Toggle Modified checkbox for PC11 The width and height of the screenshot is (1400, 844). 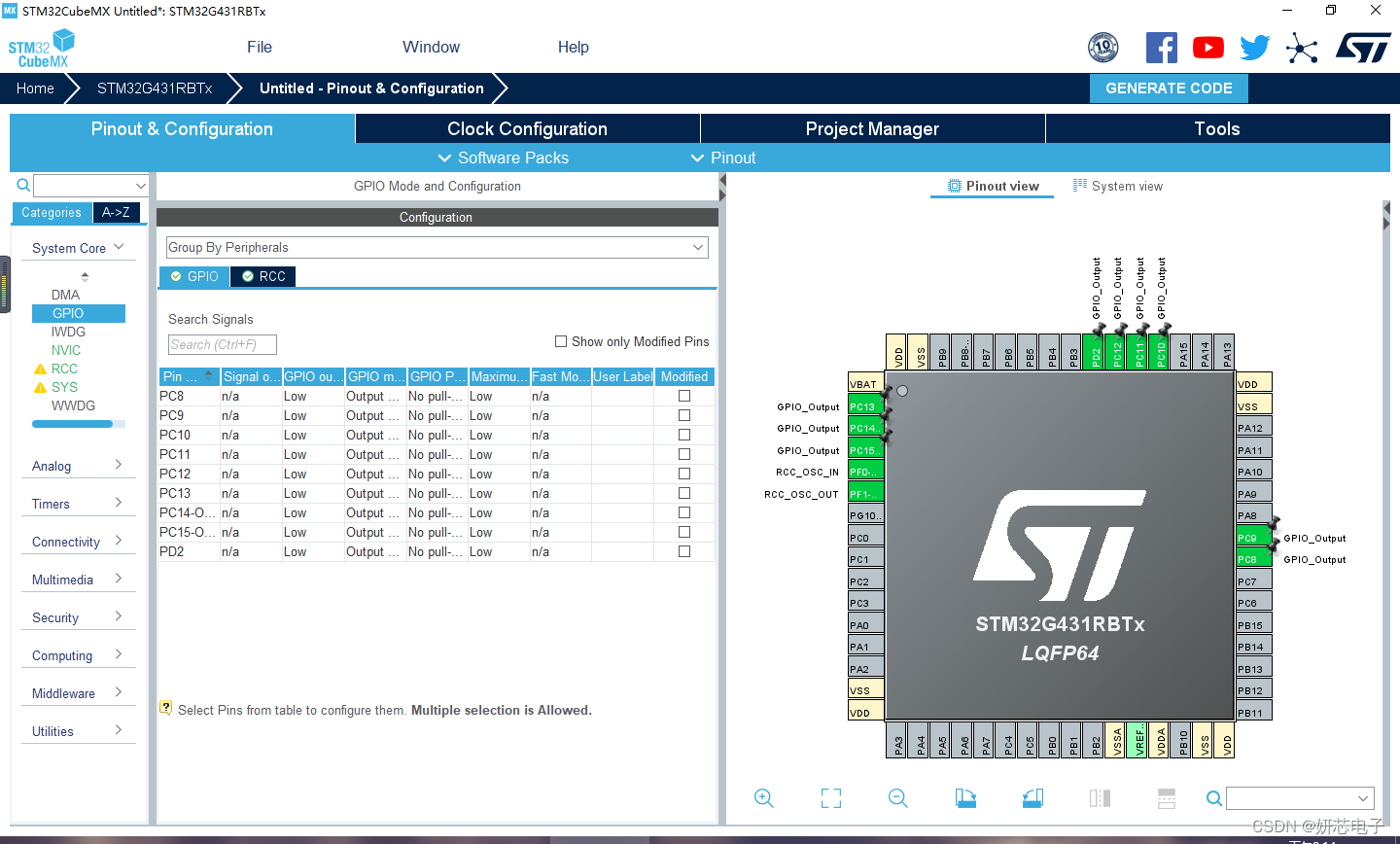(684, 454)
